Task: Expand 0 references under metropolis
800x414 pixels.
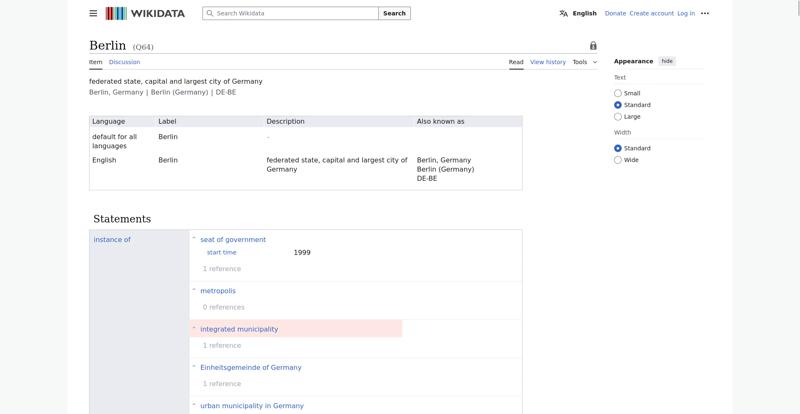Action: click(223, 307)
